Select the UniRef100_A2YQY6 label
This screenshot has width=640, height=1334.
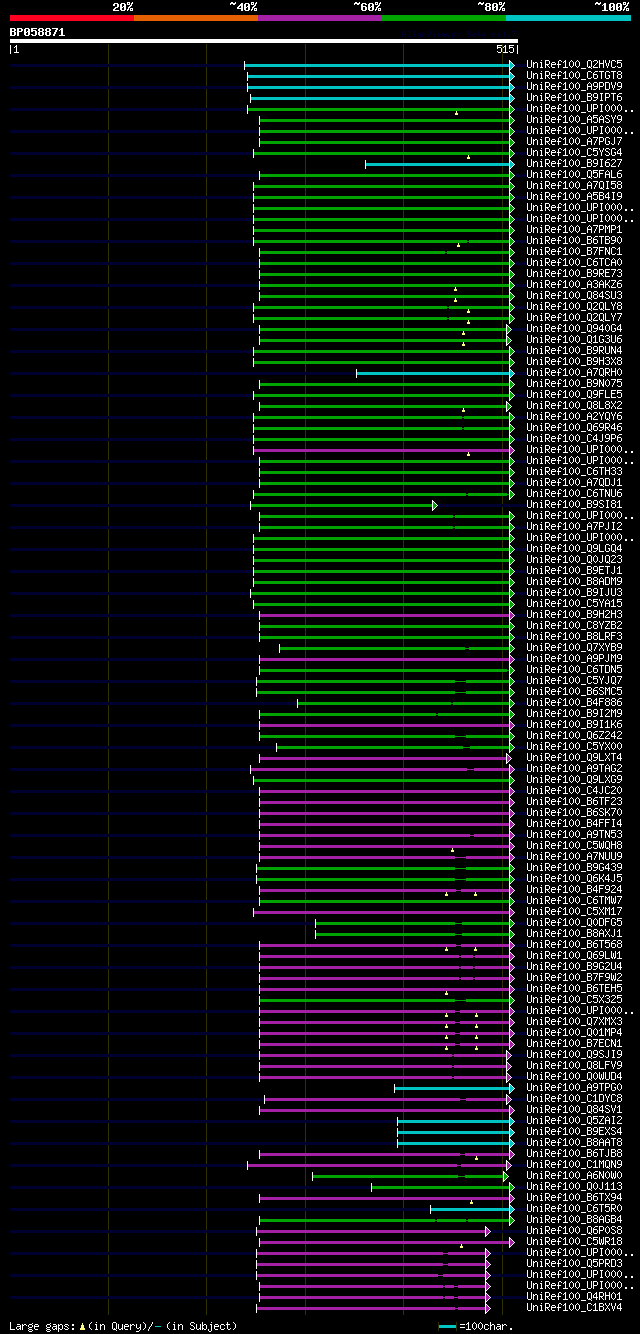tap(574, 416)
